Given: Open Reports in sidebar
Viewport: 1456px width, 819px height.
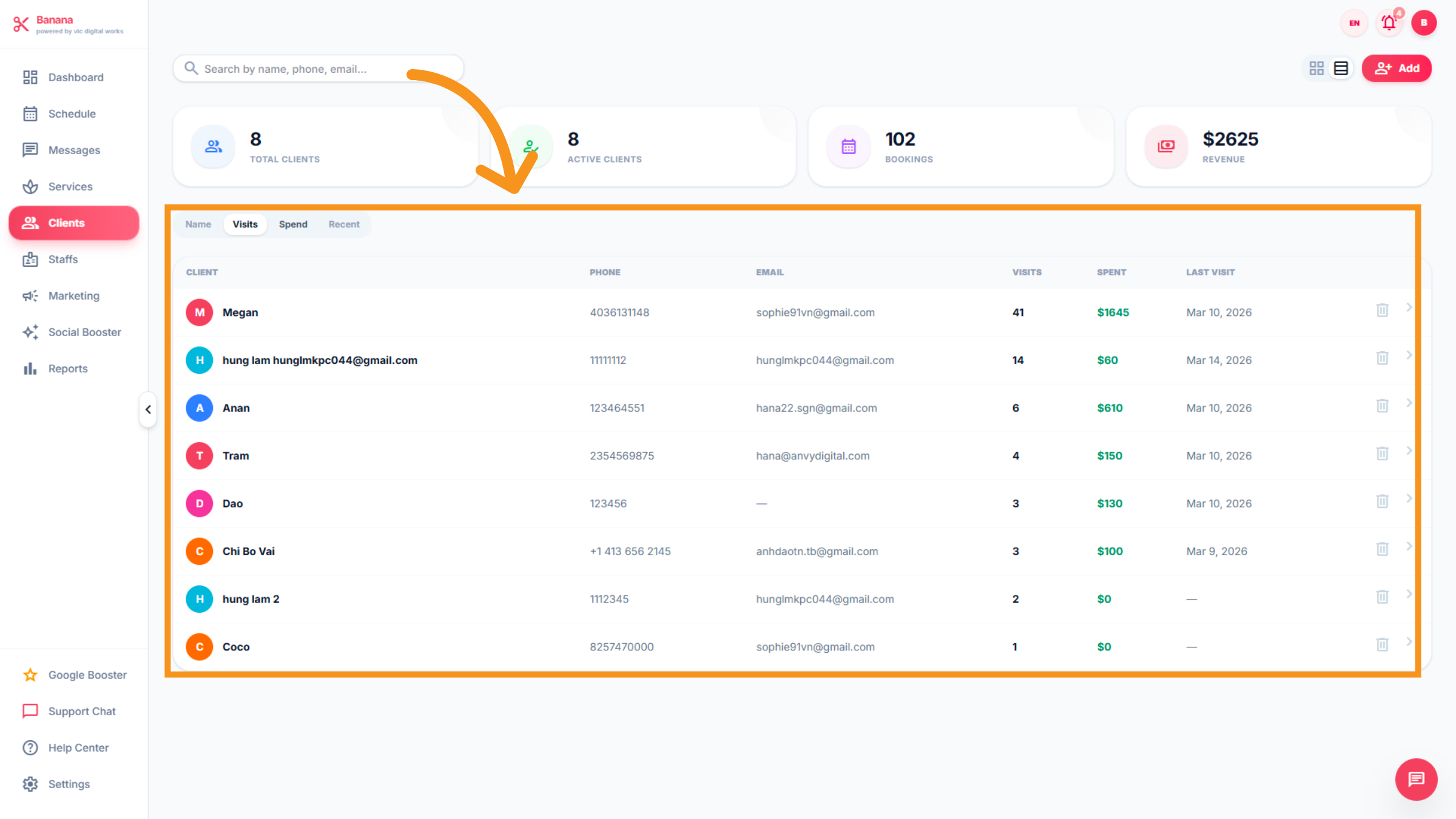Looking at the screenshot, I should coord(67,368).
